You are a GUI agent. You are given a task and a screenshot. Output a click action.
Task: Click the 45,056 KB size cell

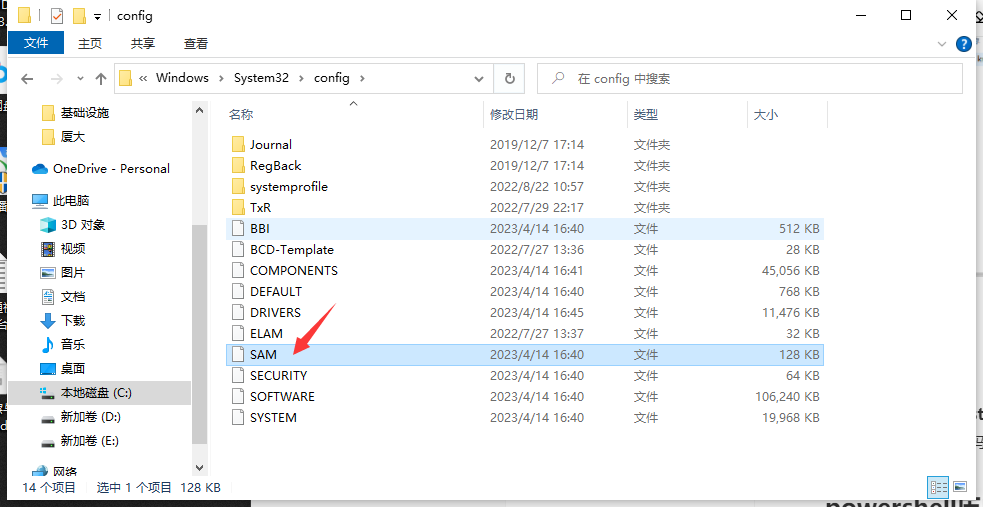tap(789, 271)
